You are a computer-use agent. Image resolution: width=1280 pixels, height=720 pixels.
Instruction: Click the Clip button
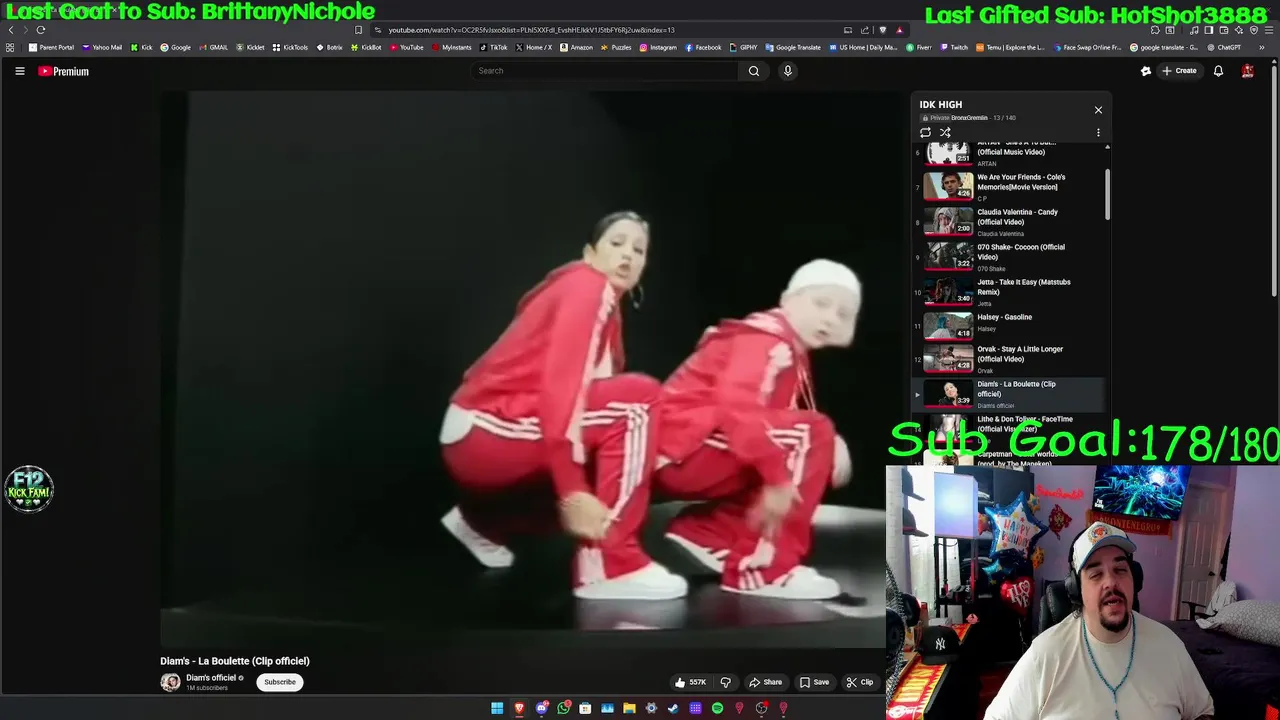tap(860, 682)
